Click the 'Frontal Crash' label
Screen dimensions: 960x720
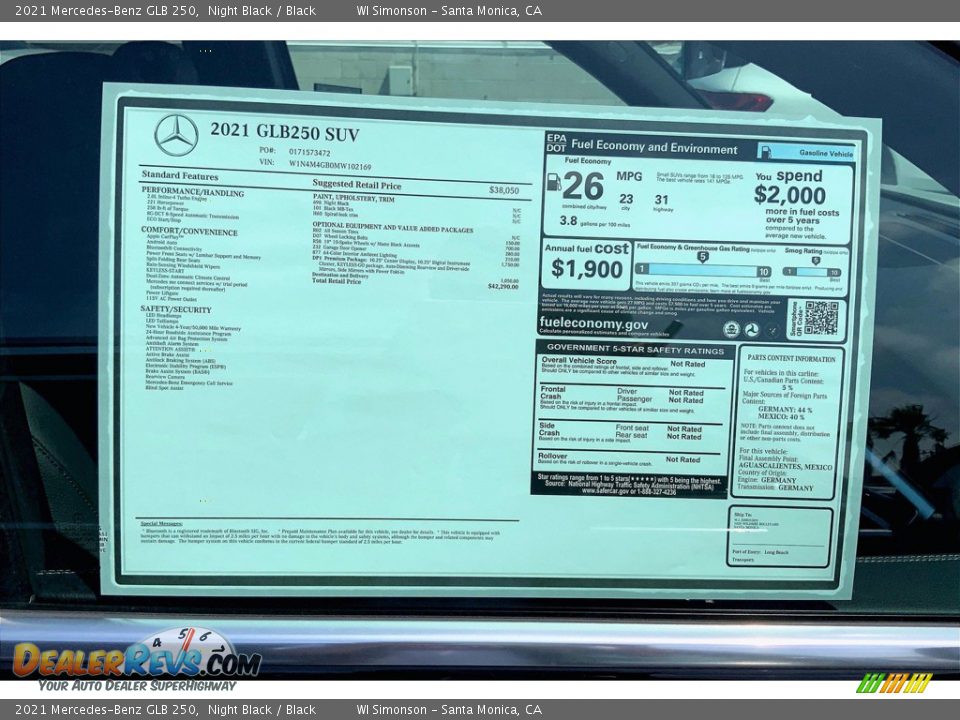pyautogui.click(x=552, y=392)
